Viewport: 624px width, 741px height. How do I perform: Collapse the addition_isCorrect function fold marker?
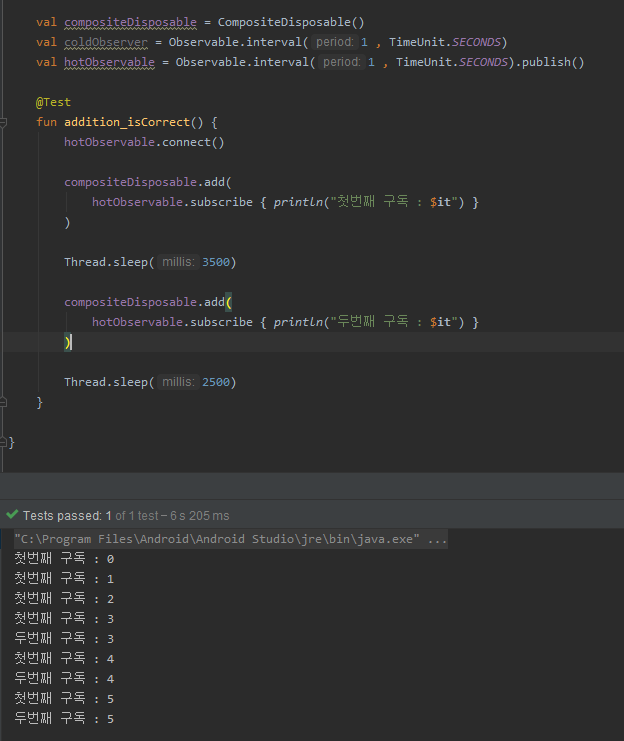click(x=3, y=122)
